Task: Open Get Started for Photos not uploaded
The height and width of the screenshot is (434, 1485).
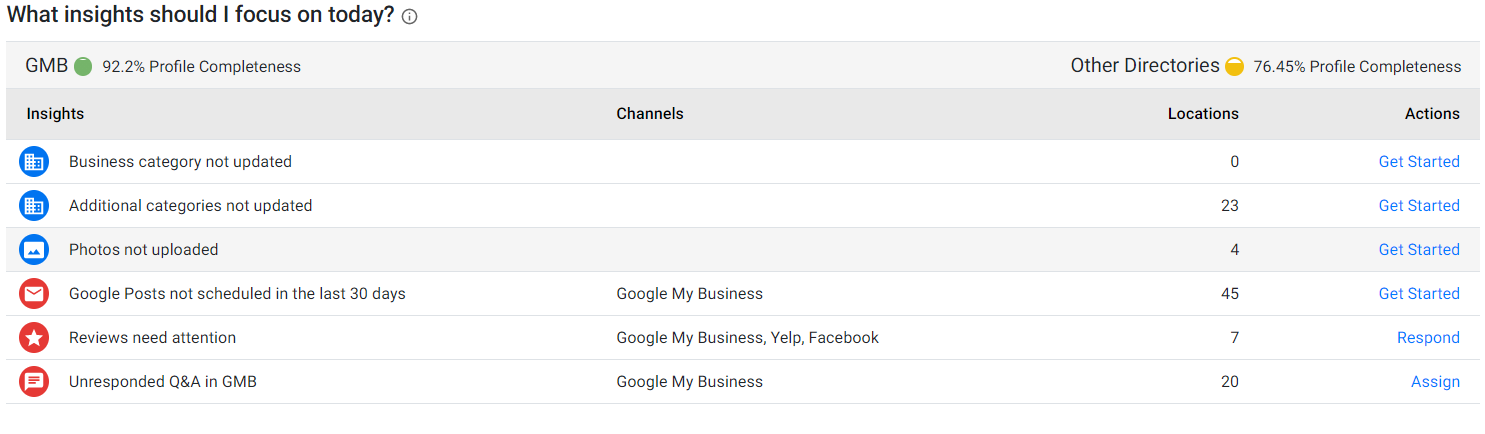Action: click(1419, 250)
